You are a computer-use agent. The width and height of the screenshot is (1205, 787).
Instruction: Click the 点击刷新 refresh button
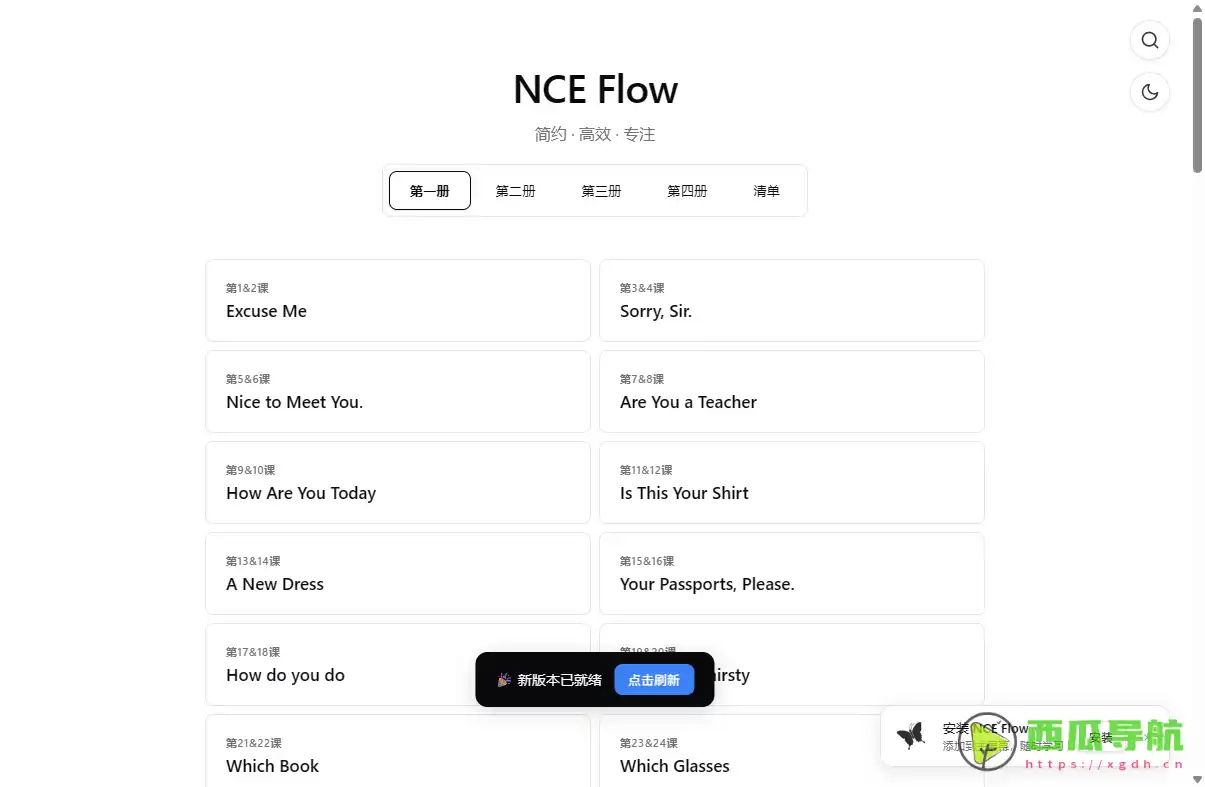pos(654,679)
